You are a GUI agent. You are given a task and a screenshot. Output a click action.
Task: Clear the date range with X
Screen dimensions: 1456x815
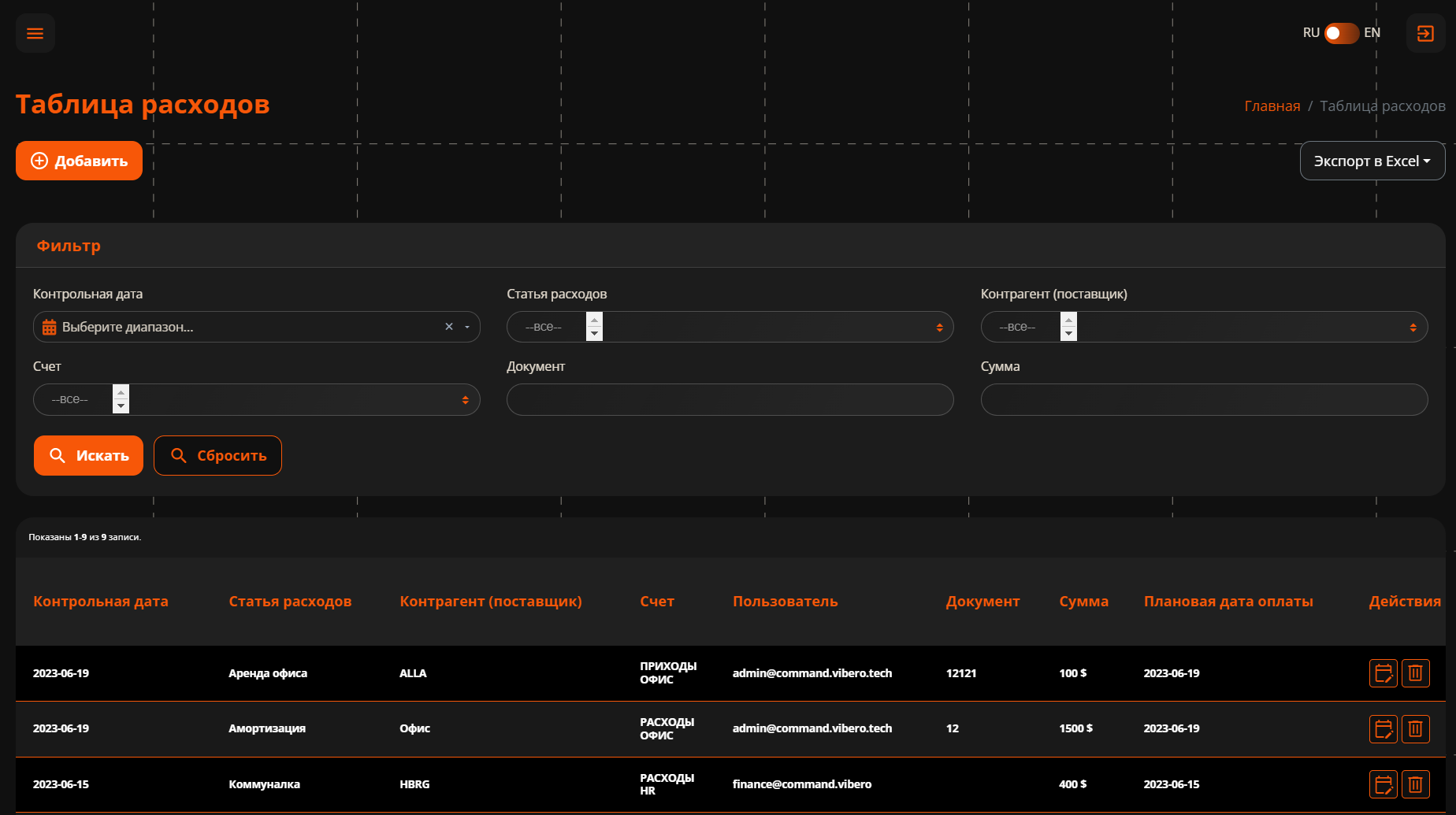click(x=449, y=327)
